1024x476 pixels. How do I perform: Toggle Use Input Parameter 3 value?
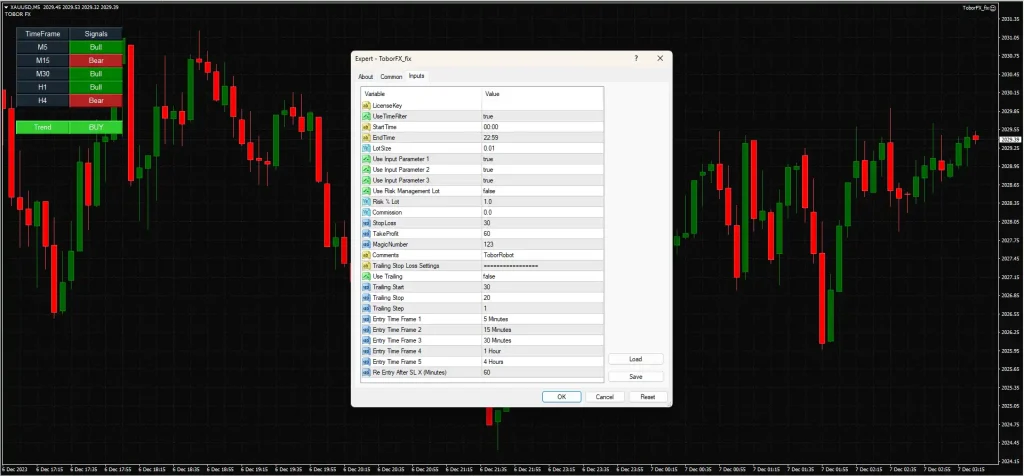(x=542, y=180)
